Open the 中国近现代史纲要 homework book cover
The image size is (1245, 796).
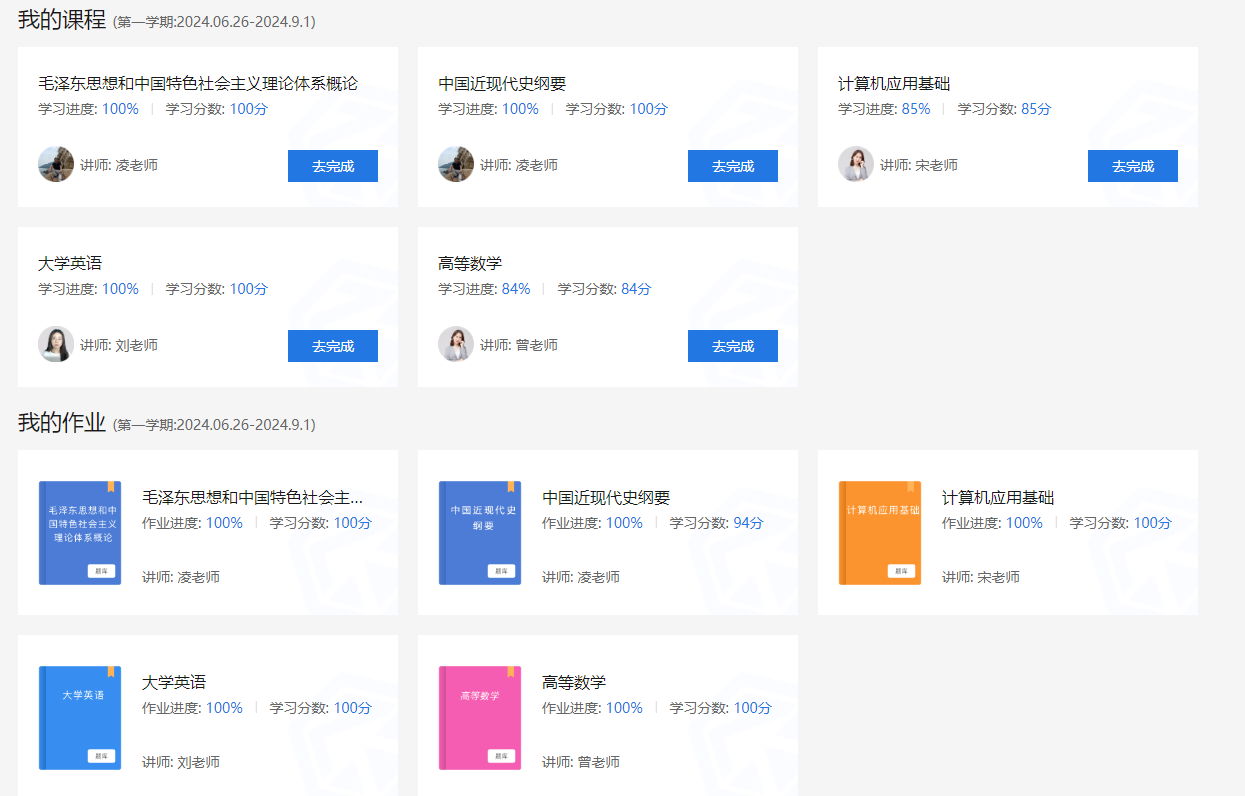pos(479,532)
